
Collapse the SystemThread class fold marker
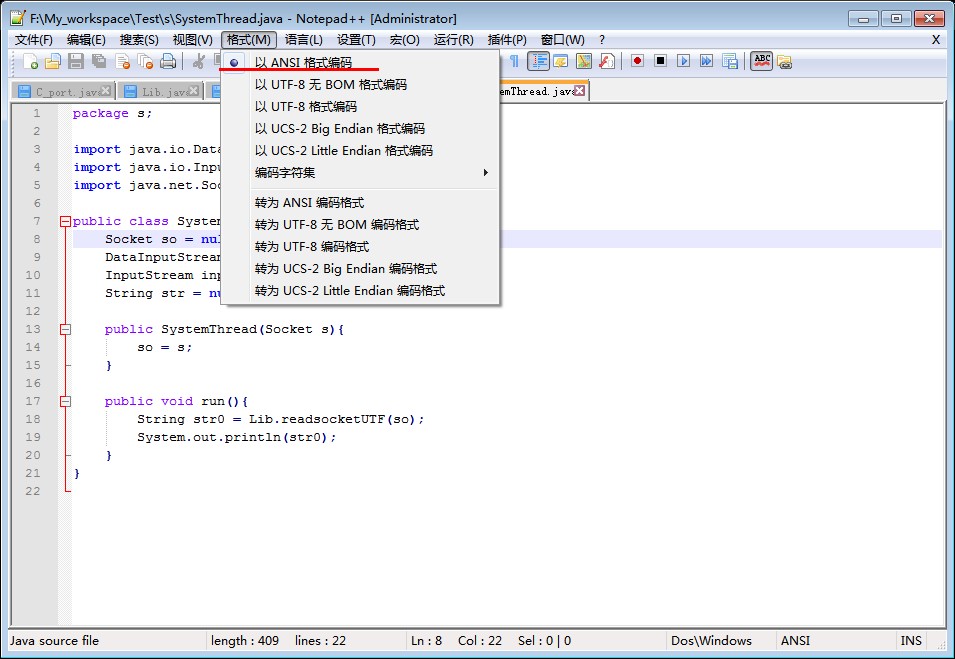(66, 221)
